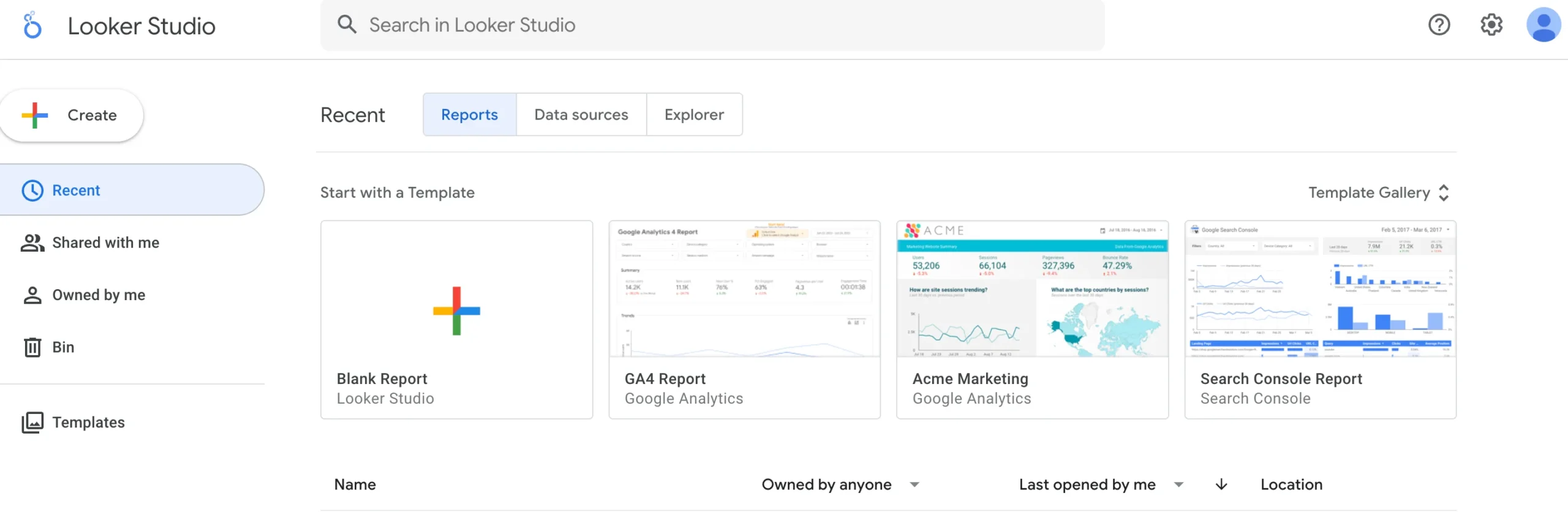The image size is (1568, 512).
Task: Click the Looker Studio logo icon
Action: pyautogui.click(x=32, y=25)
